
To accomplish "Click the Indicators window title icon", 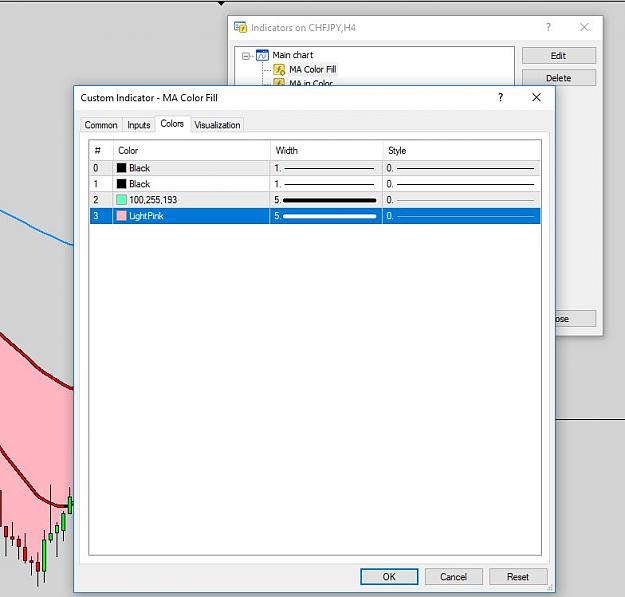I will coord(240,27).
